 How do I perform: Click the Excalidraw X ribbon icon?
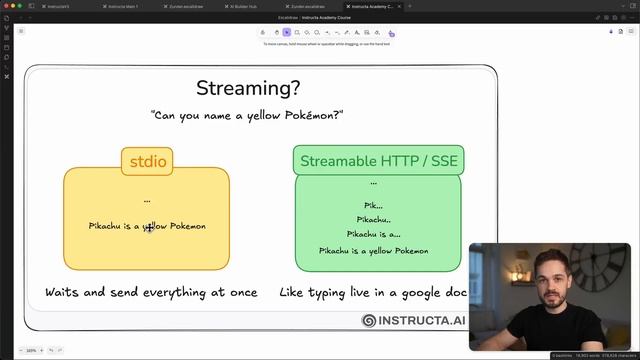pos(7,76)
